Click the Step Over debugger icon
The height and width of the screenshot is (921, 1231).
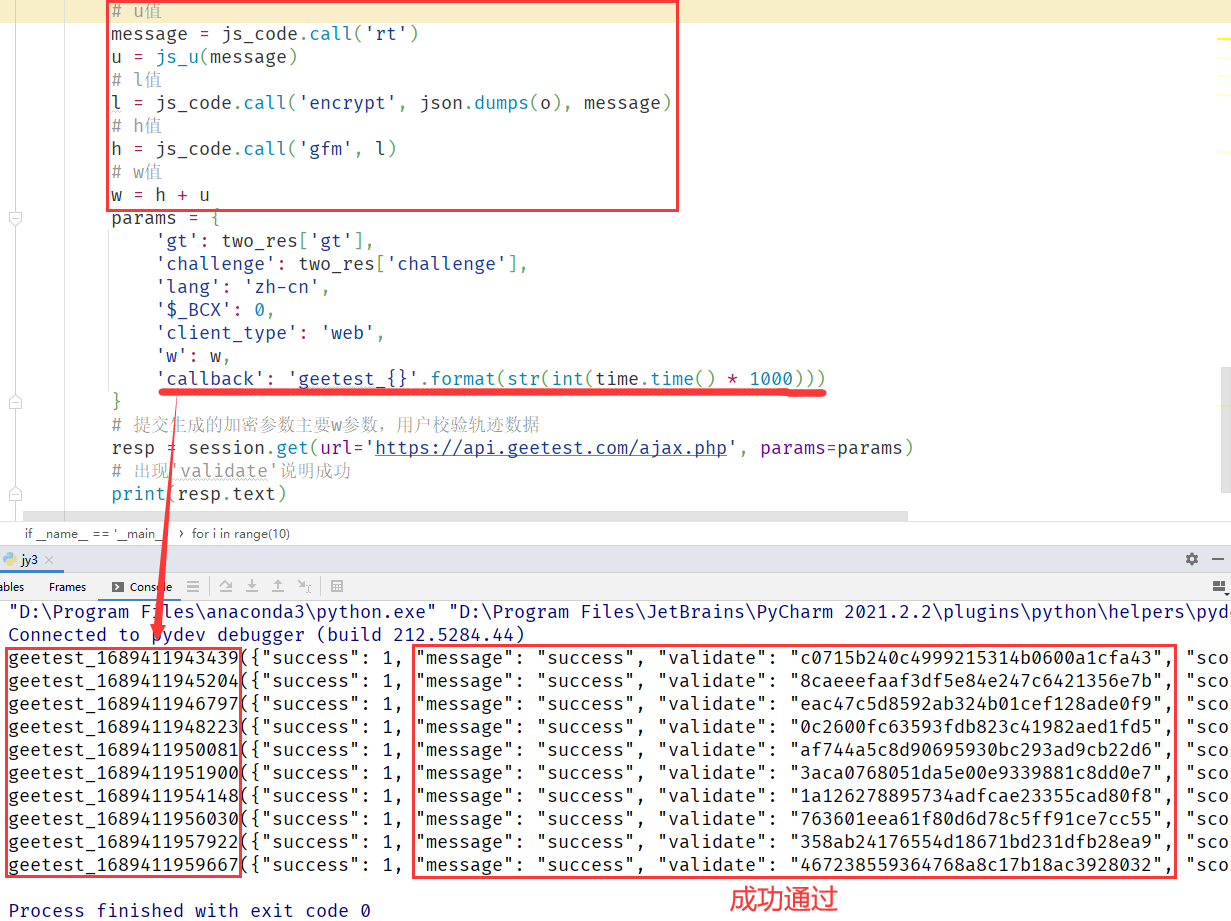(x=226, y=587)
